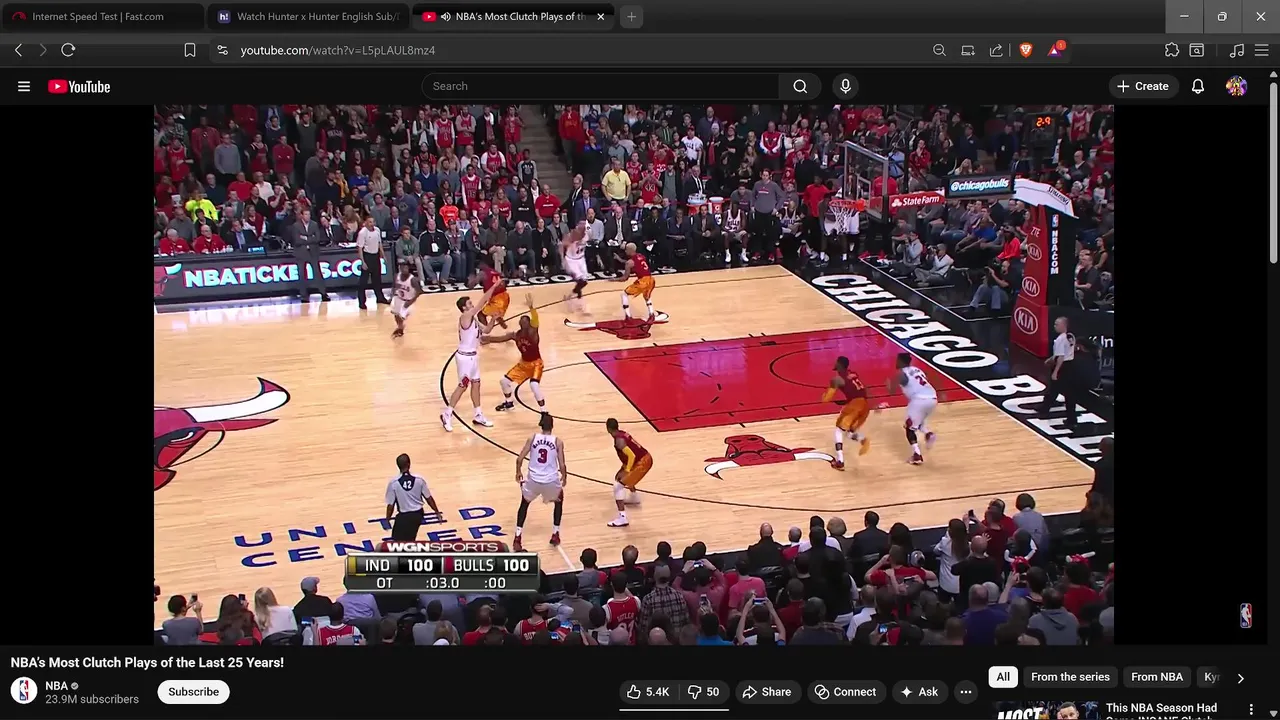Screen dimensions: 1280x720
Task: Click the video title text
Action: 147,662
